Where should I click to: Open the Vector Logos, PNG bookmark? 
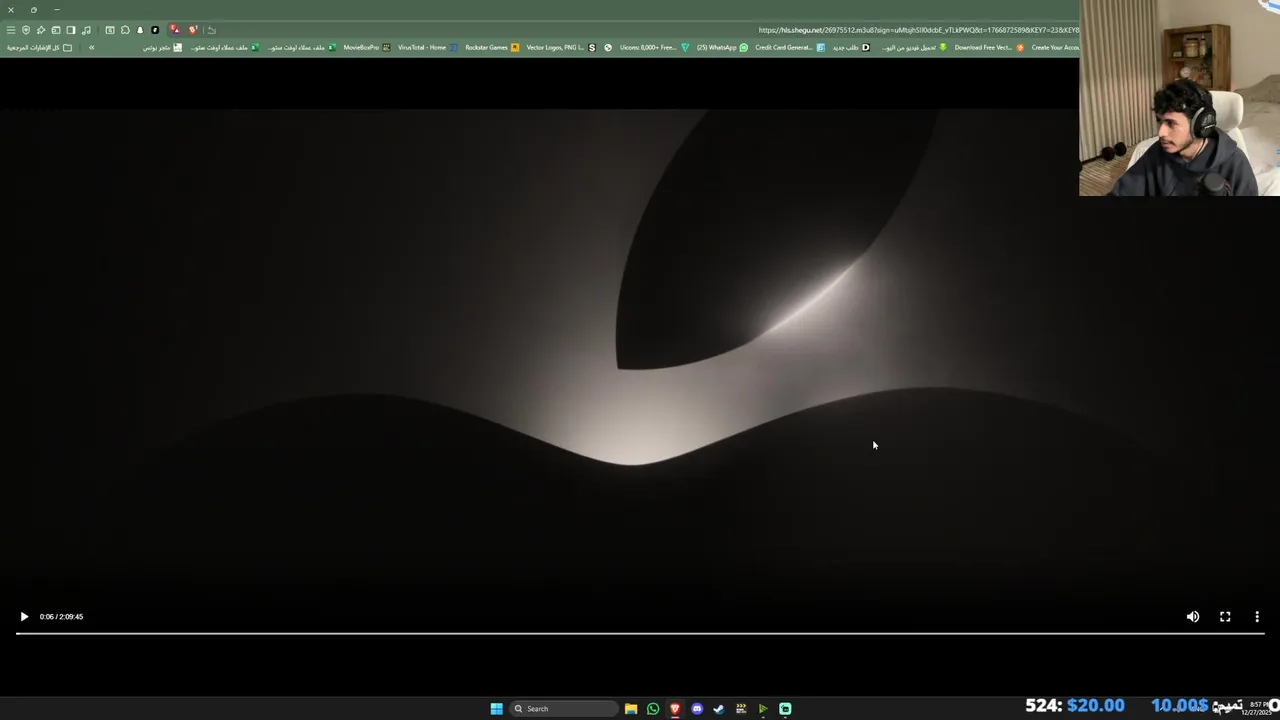tap(561, 47)
